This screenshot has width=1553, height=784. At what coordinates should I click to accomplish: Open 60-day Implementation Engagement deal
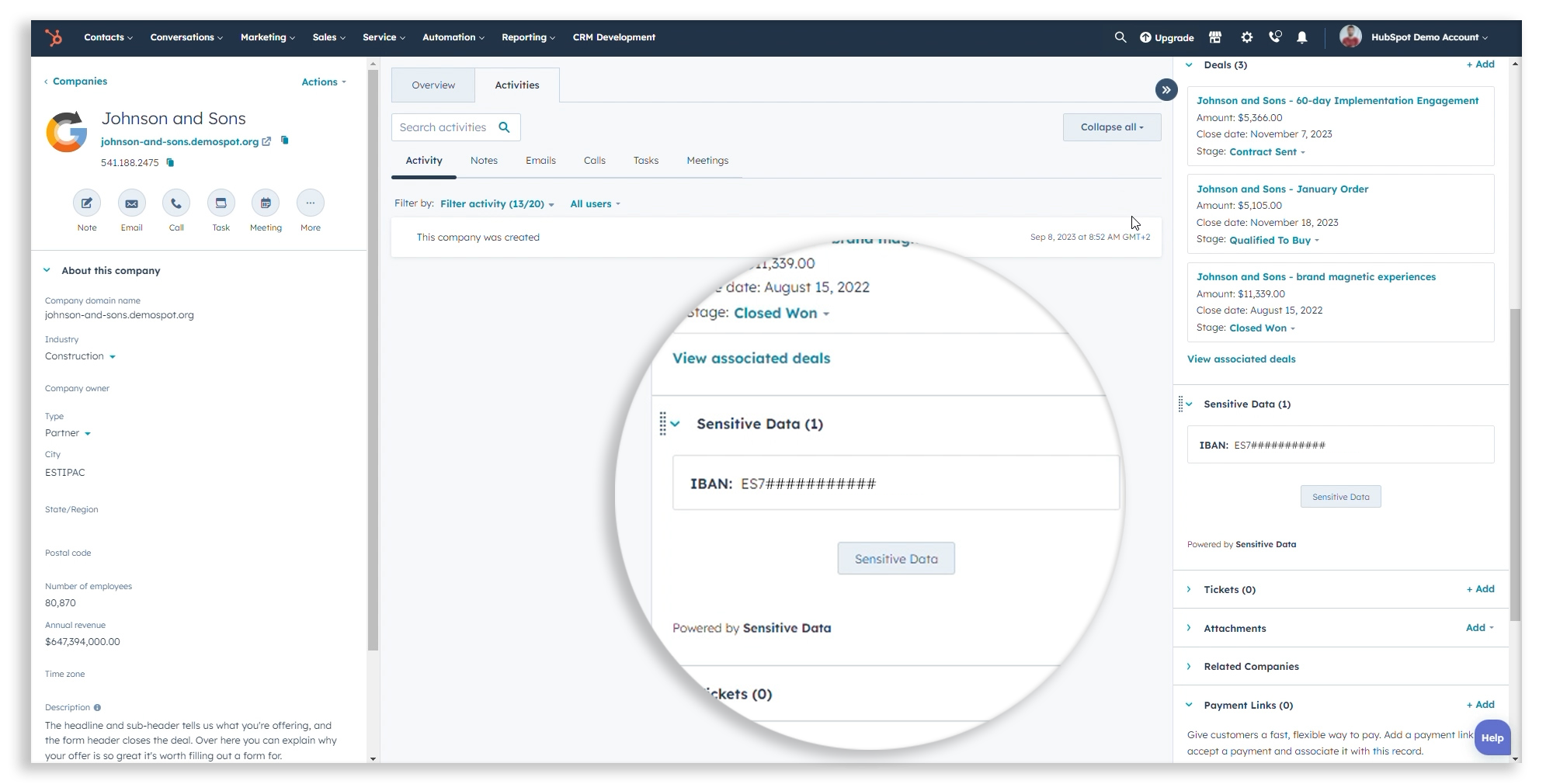pos(1337,101)
